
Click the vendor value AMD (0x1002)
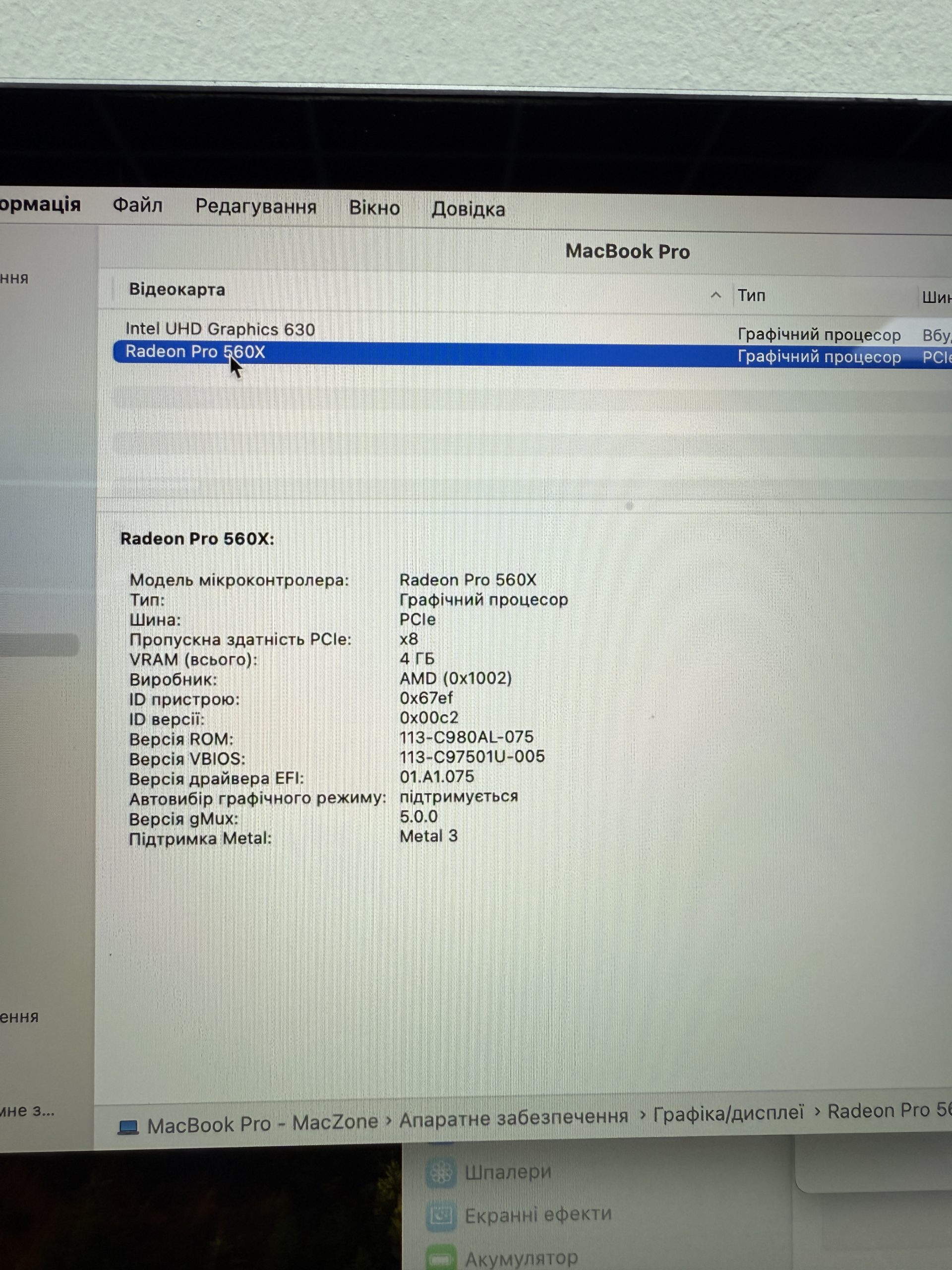456,679
